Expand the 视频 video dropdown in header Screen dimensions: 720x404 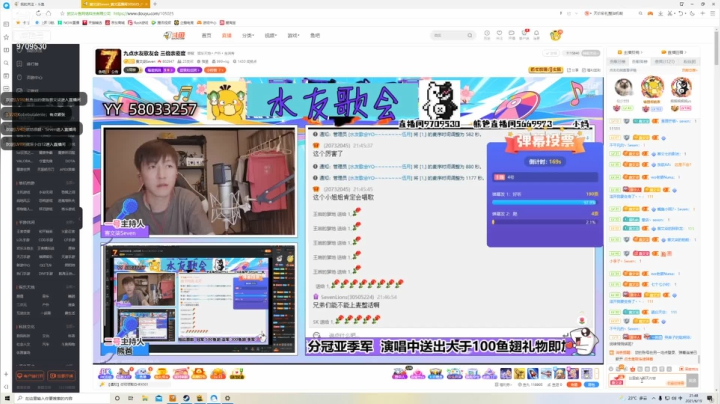click(270, 35)
